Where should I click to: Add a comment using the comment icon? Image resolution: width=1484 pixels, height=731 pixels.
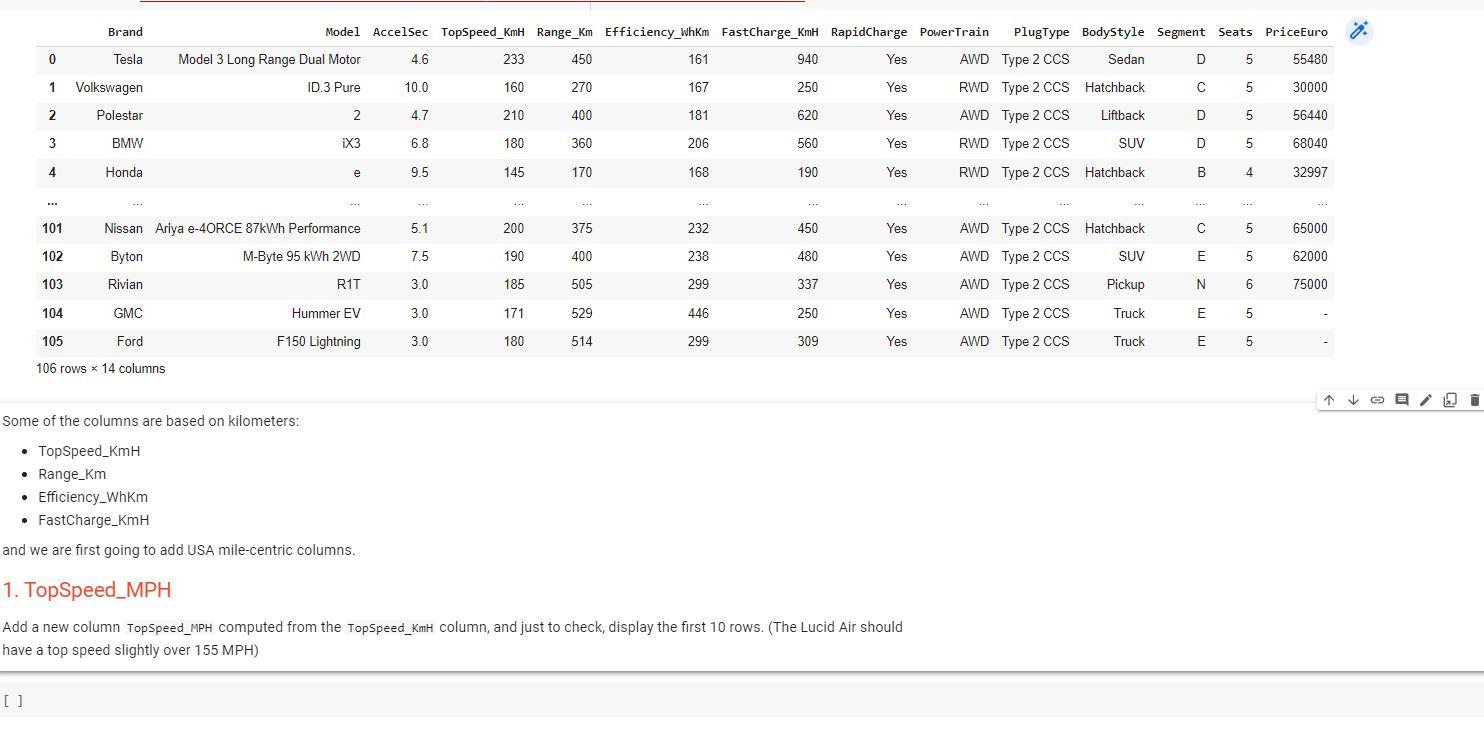[1402, 400]
